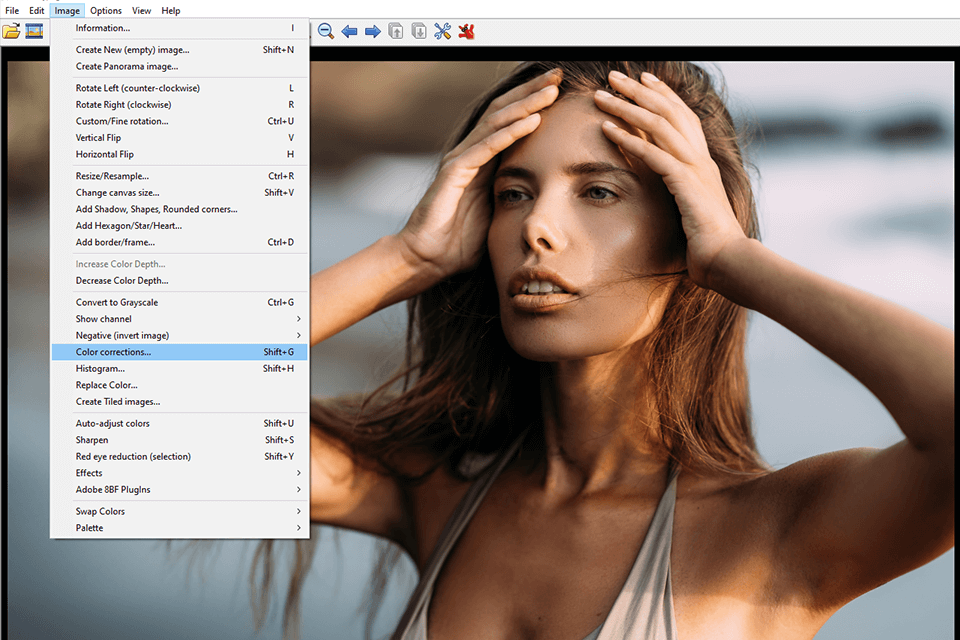Click the paste icon with downward arrow
Image resolution: width=960 pixels, height=640 pixels.
click(419, 31)
